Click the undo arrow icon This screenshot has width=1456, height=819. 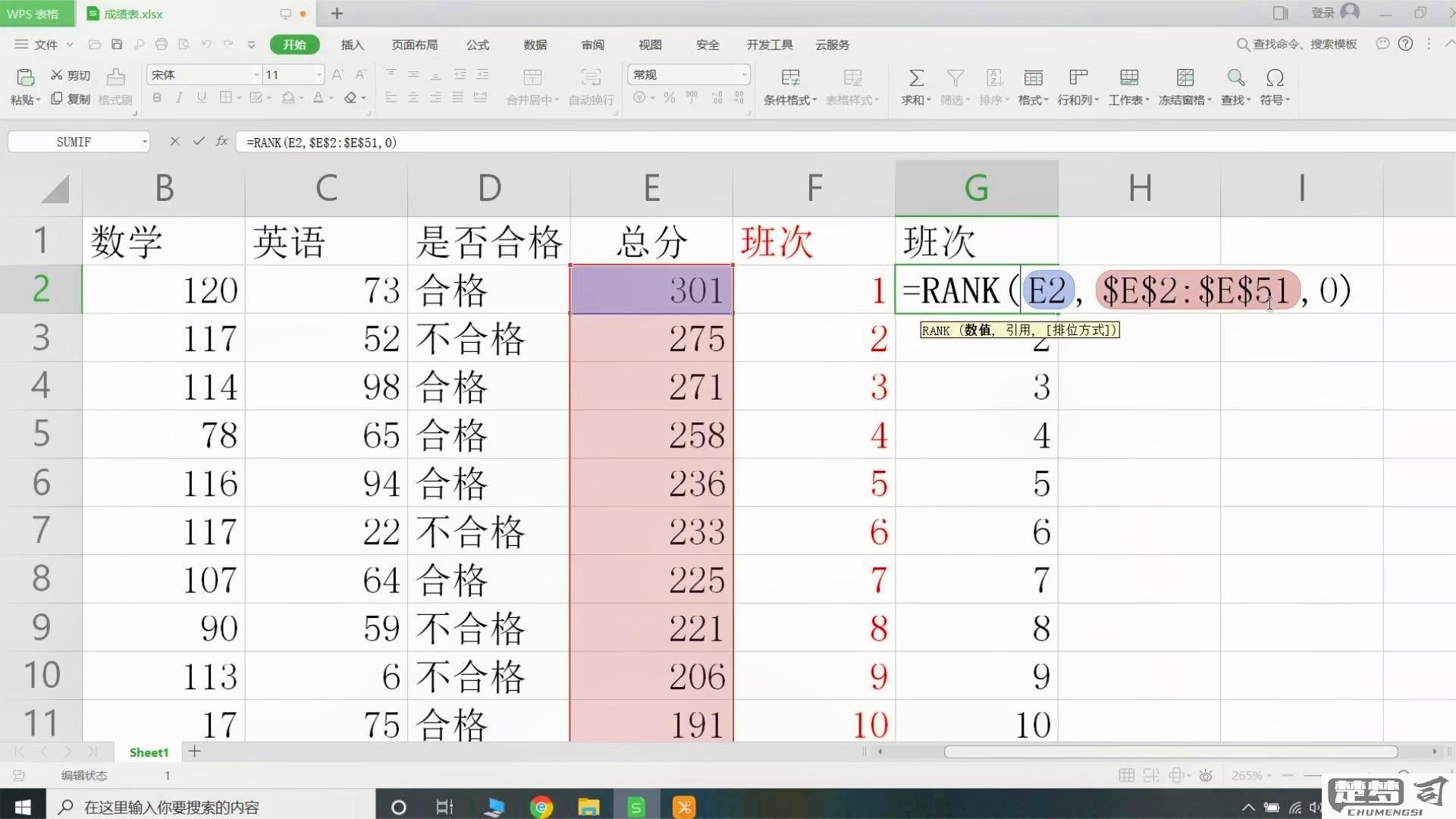click(206, 45)
